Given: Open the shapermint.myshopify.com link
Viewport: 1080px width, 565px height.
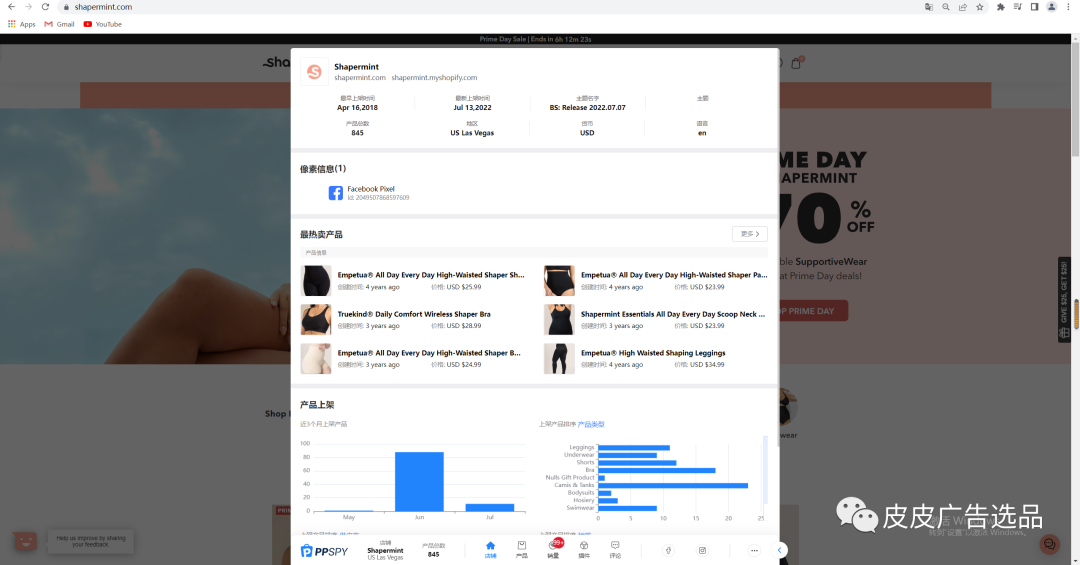Looking at the screenshot, I should (x=434, y=78).
